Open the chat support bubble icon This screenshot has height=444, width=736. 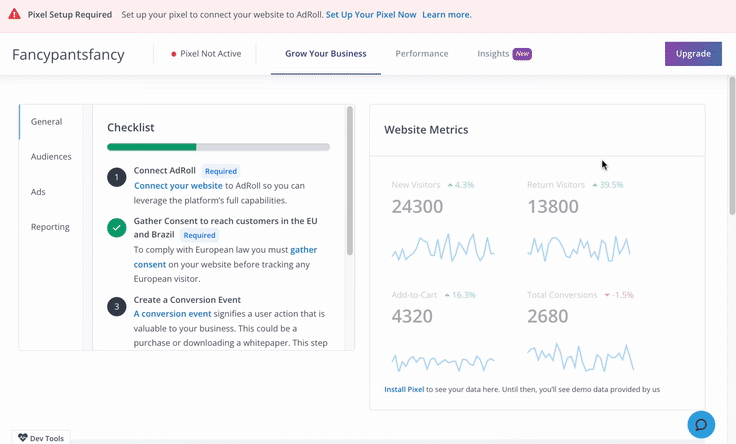(x=701, y=424)
